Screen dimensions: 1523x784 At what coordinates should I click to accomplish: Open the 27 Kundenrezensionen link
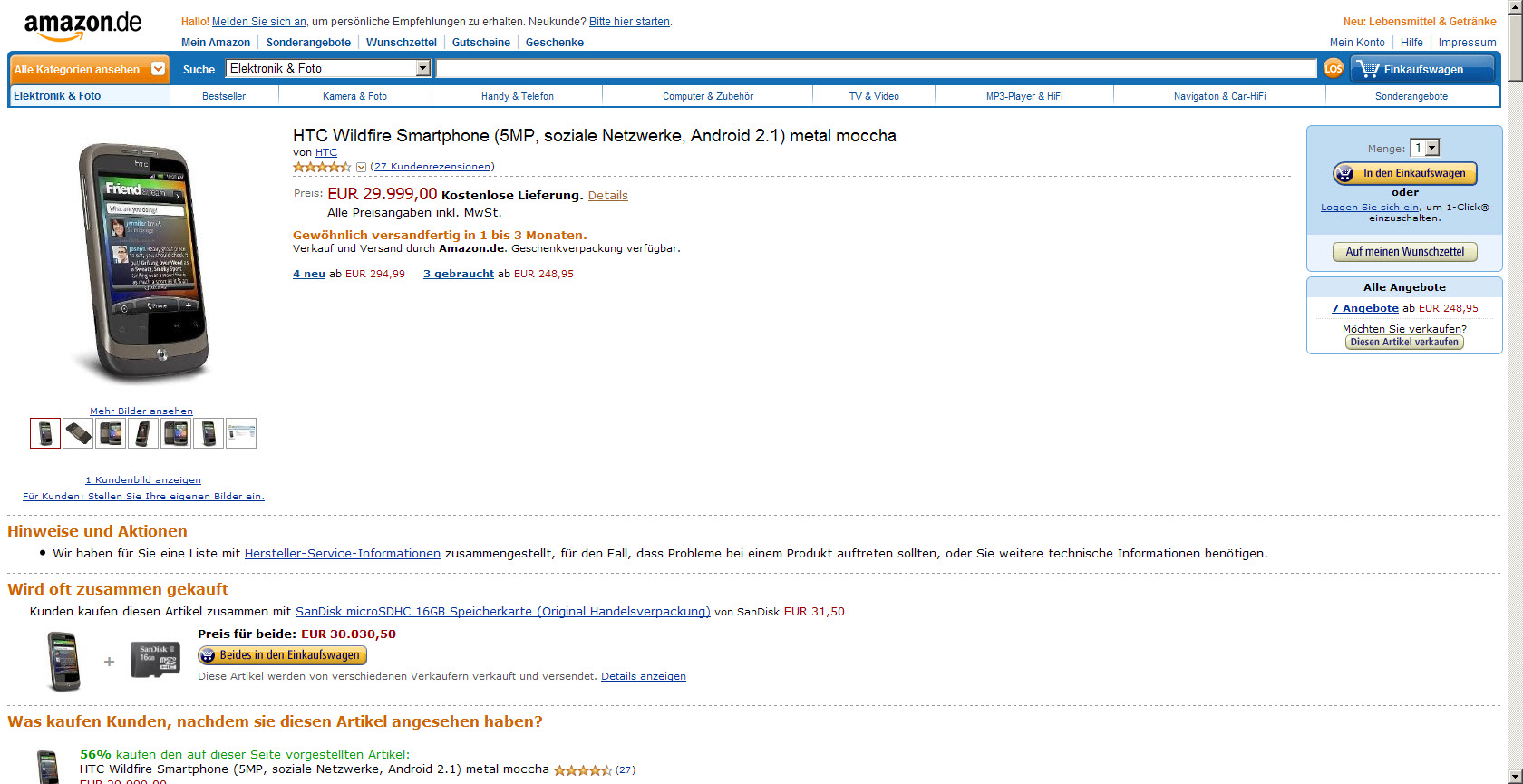(x=432, y=167)
